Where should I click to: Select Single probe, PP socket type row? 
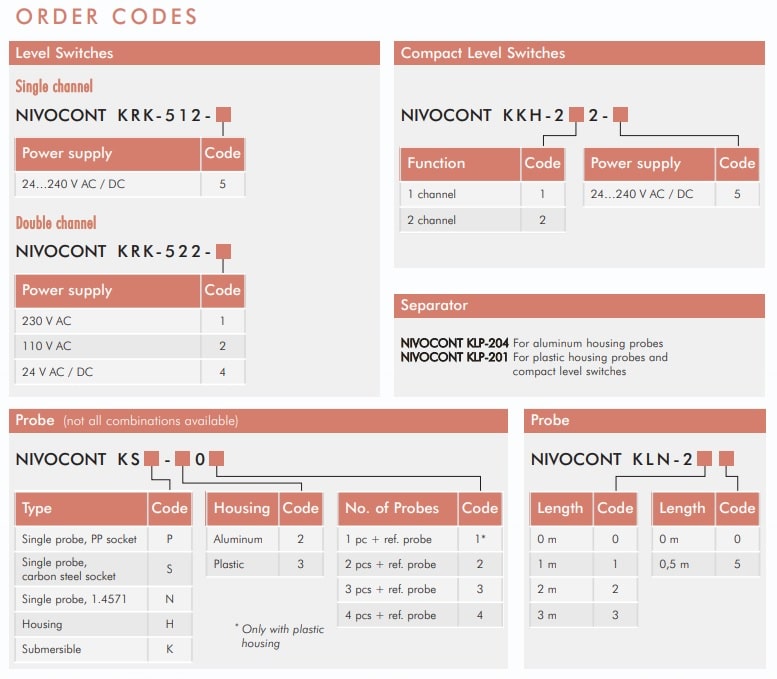(x=104, y=539)
